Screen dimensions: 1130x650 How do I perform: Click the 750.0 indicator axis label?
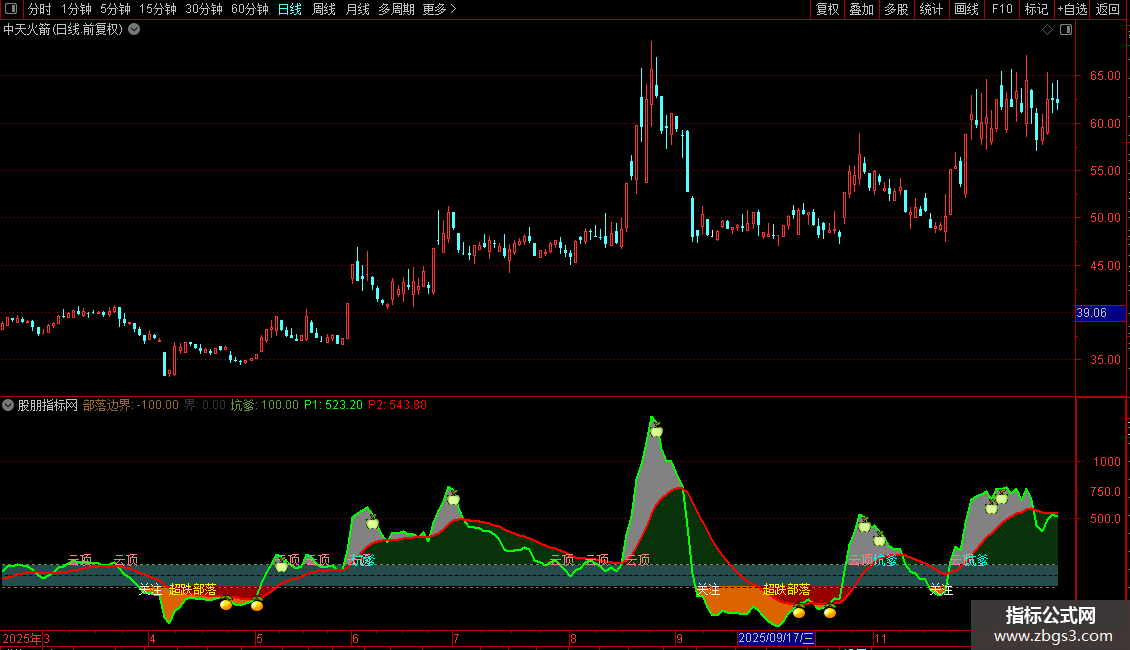tap(1105, 491)
